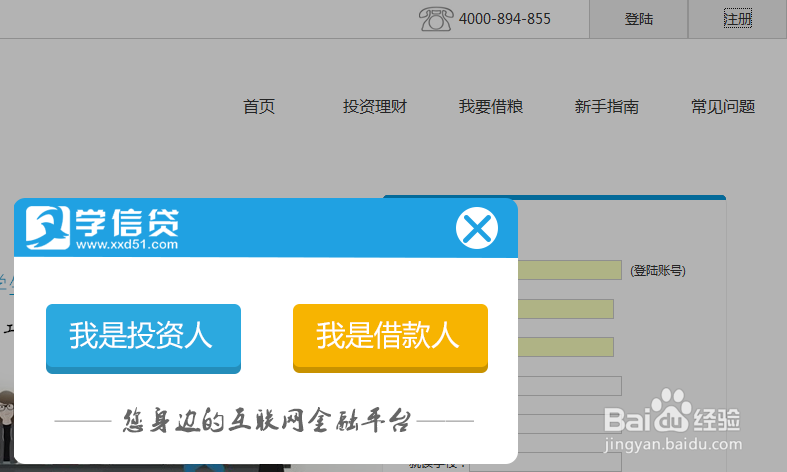This screenshot has width=787, height=472.
Task: Click the hotline number 4000-894-855
Action: click(x=504, y=19)
